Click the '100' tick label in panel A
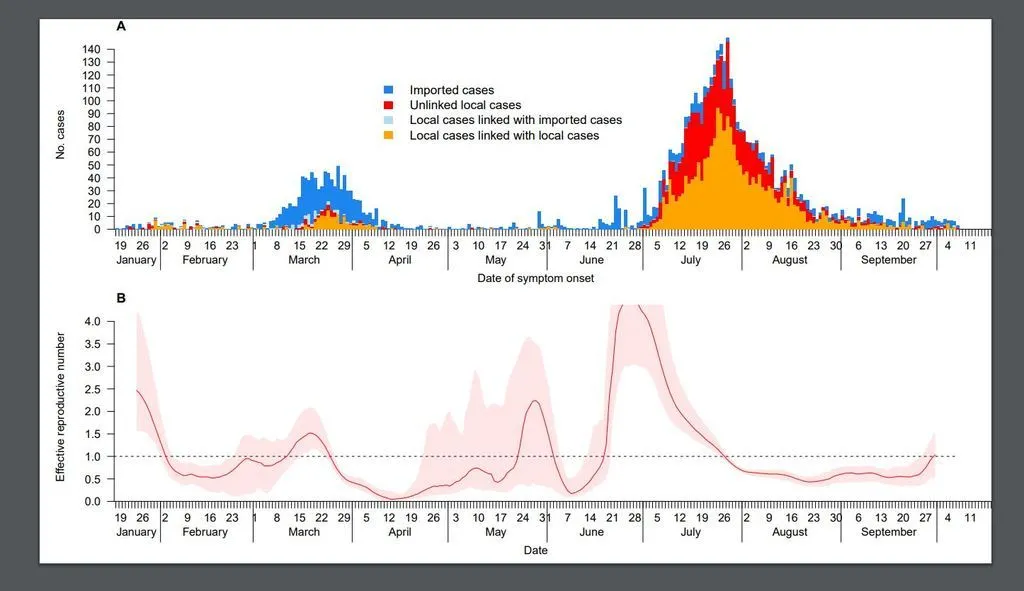Image resolution: width=1024 pixels, height=591 pixels. (x=91, y=101)
